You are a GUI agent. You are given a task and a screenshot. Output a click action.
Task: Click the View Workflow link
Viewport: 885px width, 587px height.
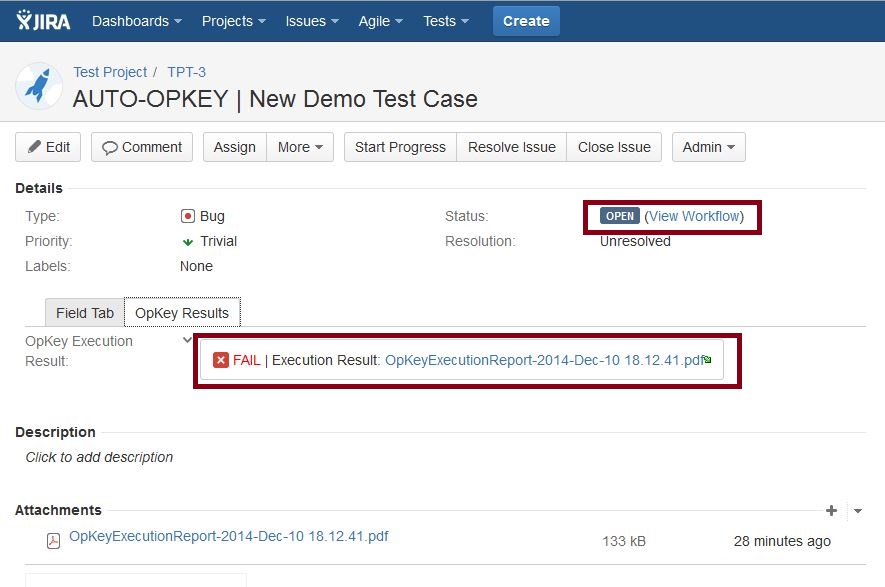[x=694, y=216]
